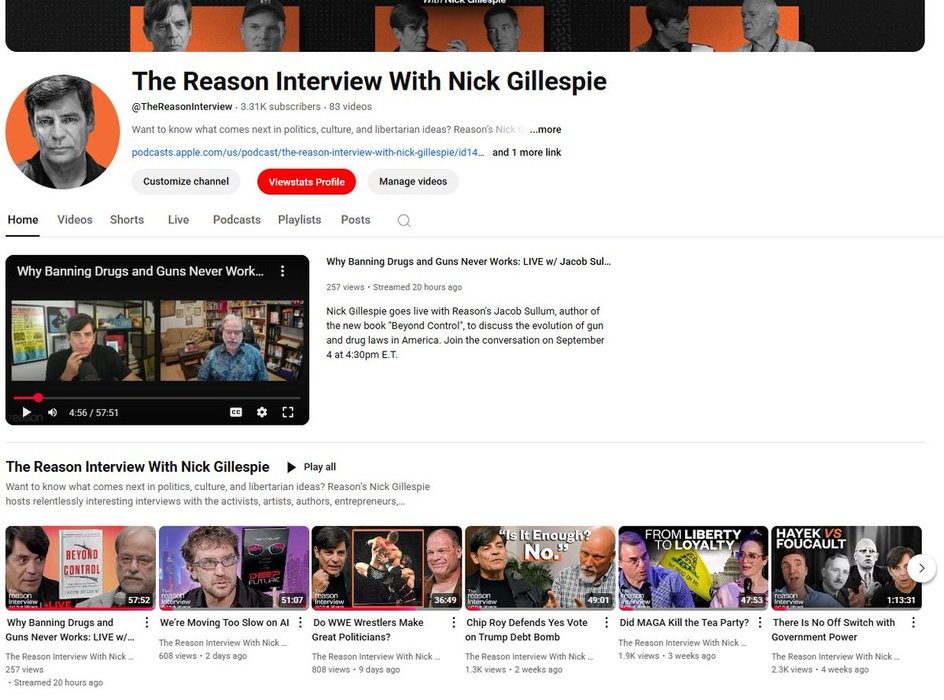Screen dimensions: 944x700
Task: Click the red Viewstats Profile button
Action: pos(306,182)
